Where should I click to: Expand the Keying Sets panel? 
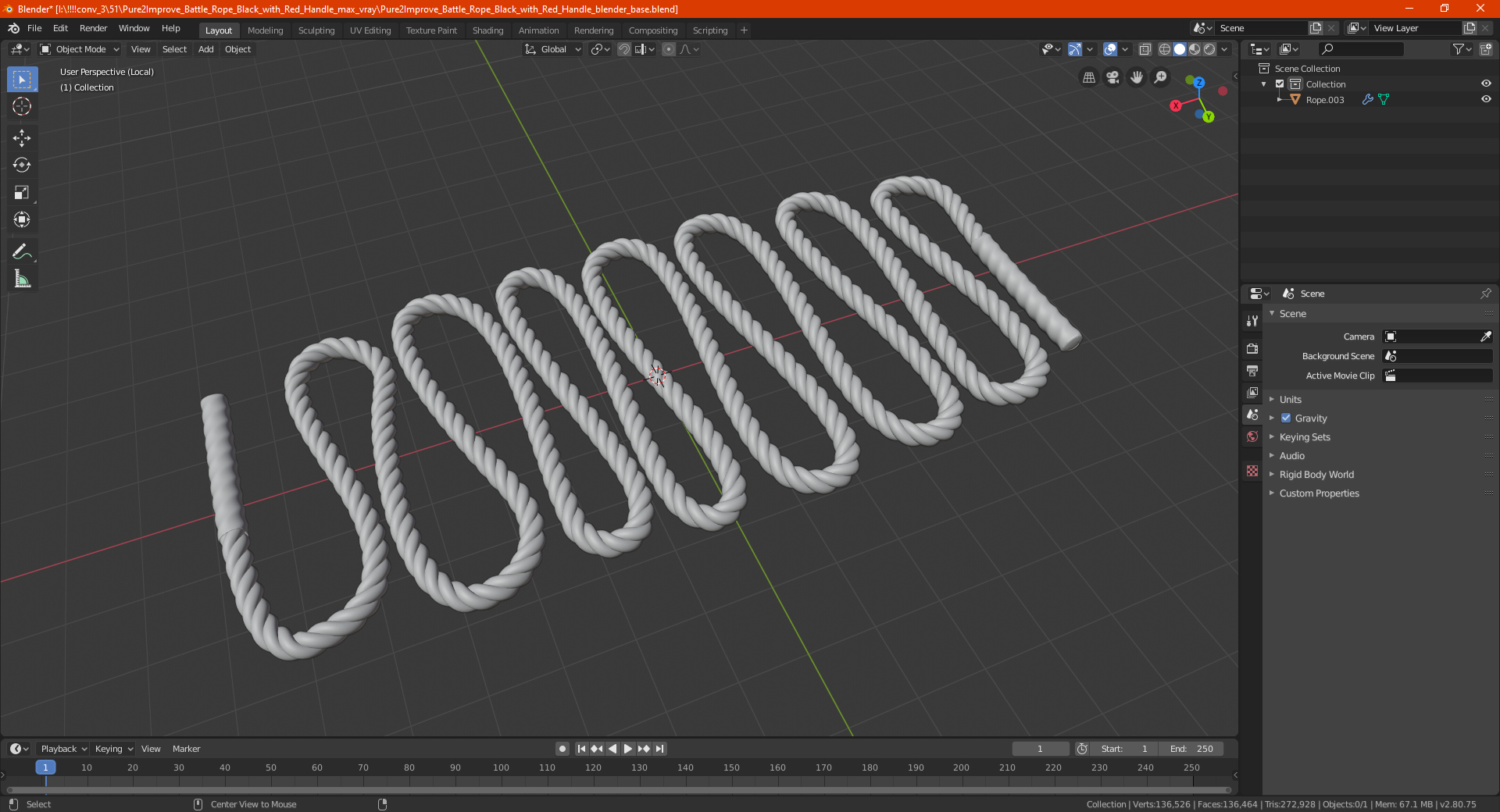click(x=1305, y=436)
